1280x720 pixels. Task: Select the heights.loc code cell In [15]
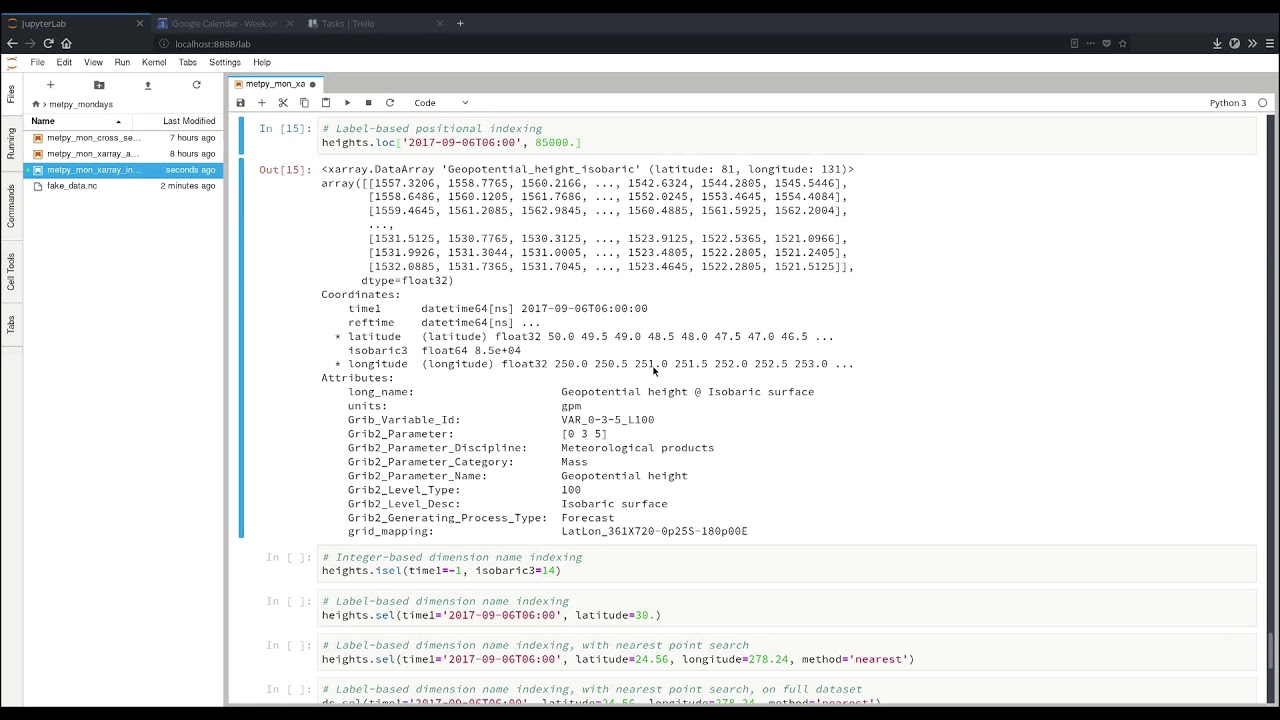[787, 136]
